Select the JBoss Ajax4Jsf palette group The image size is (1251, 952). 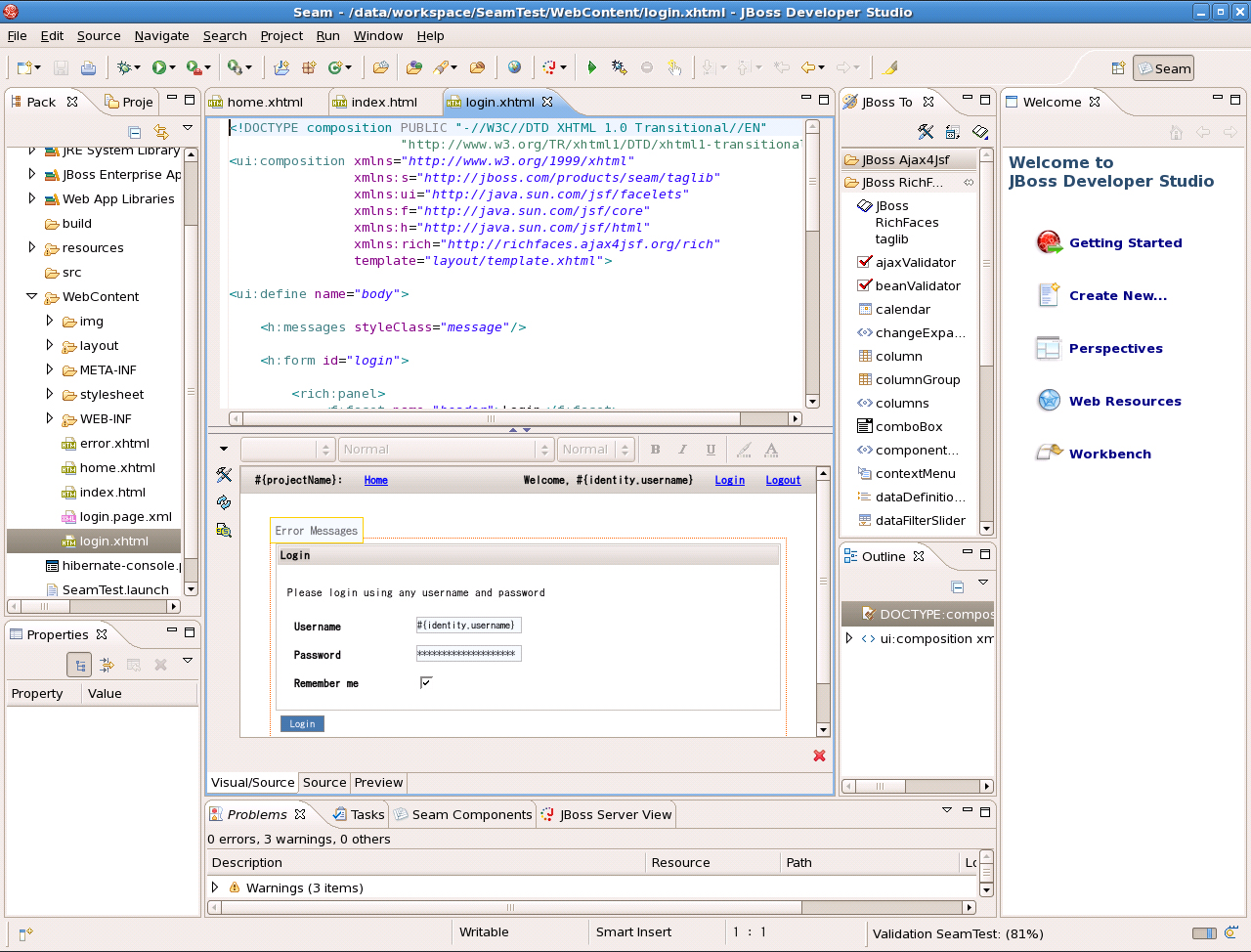tap(908, 159)
